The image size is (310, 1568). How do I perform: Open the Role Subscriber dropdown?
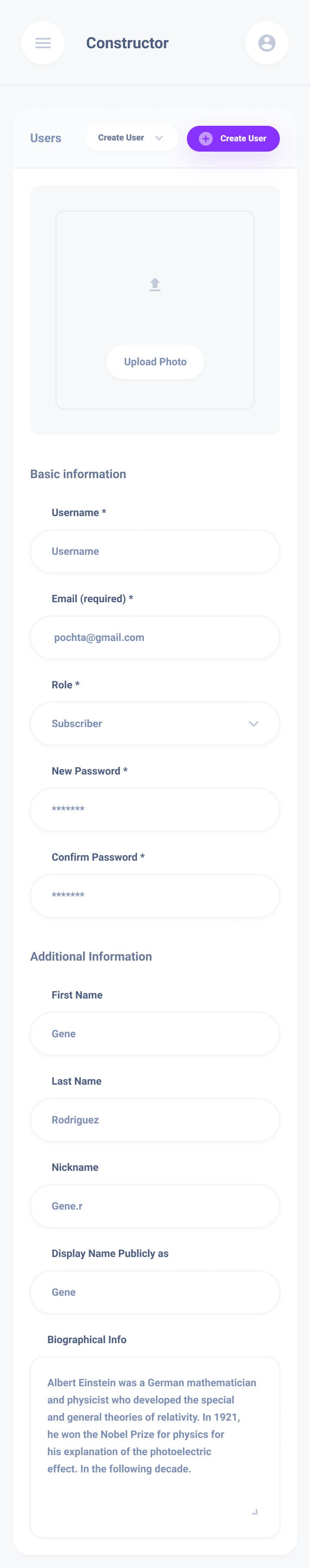pos(155,724)
